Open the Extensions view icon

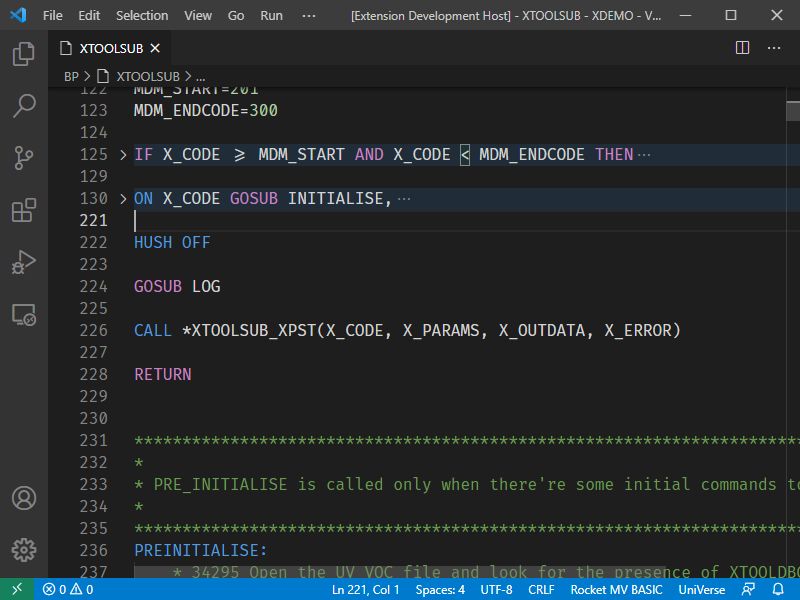click(x=23, y=210)
